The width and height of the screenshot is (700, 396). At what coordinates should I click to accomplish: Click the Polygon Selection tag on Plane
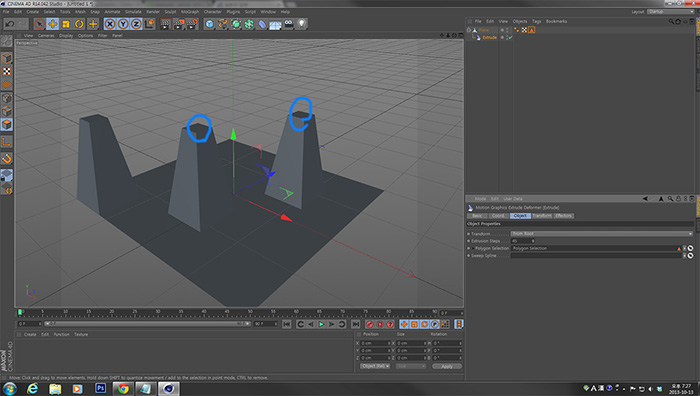532,30
